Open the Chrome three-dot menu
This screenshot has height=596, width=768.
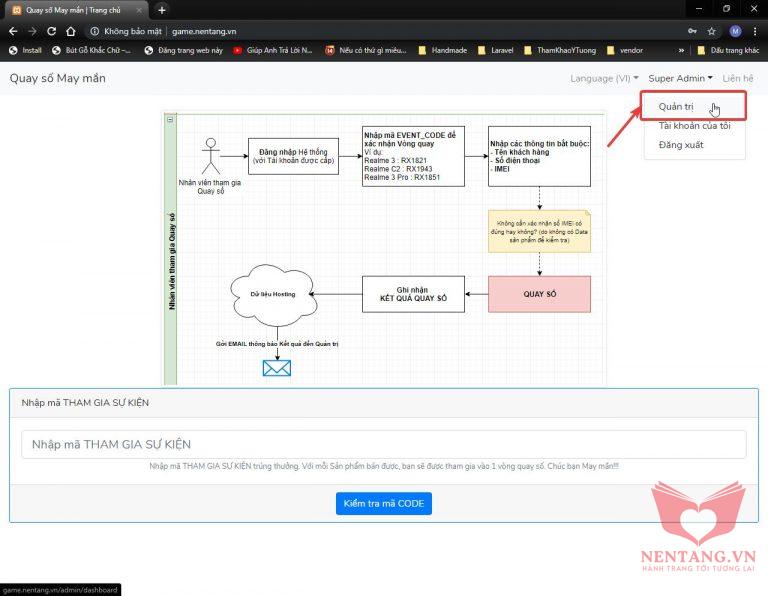[x=756, y=31]
